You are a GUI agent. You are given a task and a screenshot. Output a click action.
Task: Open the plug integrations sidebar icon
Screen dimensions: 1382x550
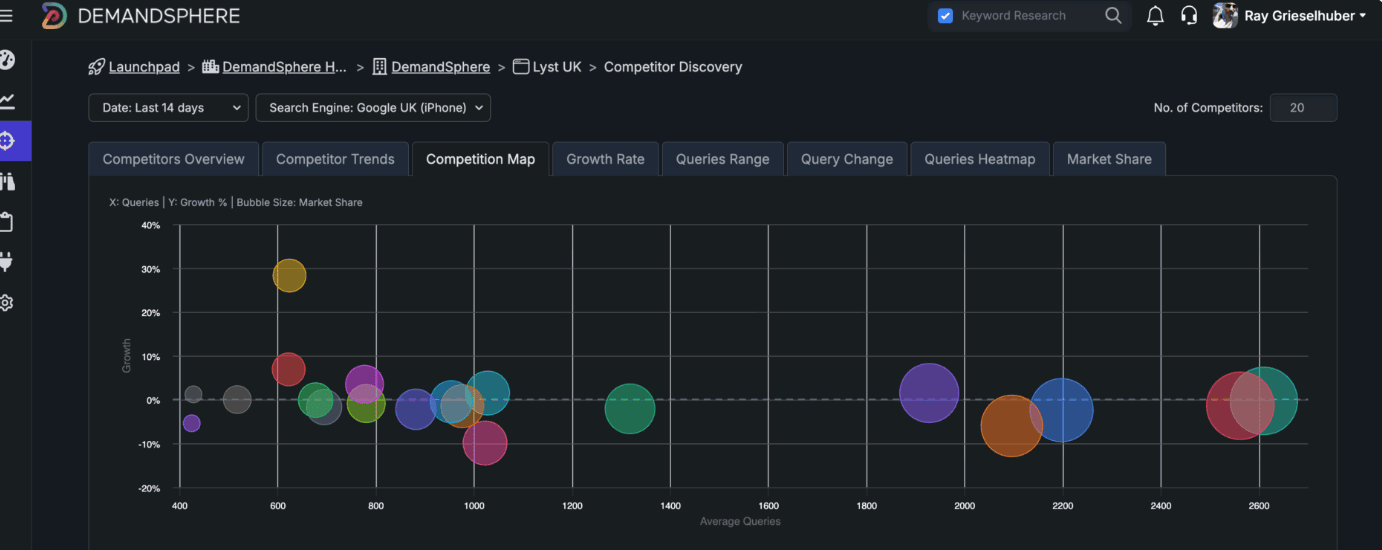point(7,262)
